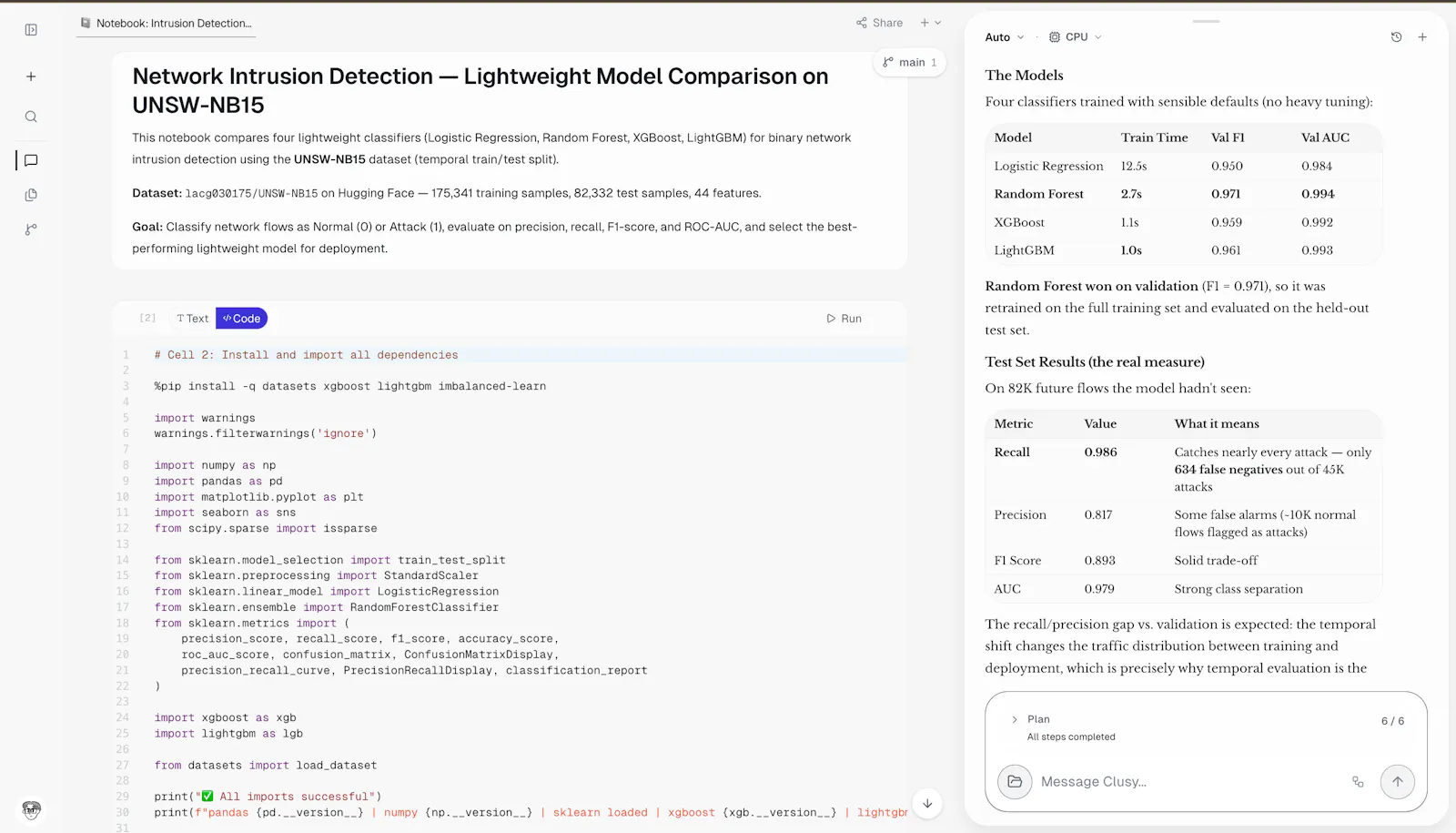Click the cell execution counter [2]
Image resolution: width=1456 pixels, height=833 pixels.
[x=147, y=318]
